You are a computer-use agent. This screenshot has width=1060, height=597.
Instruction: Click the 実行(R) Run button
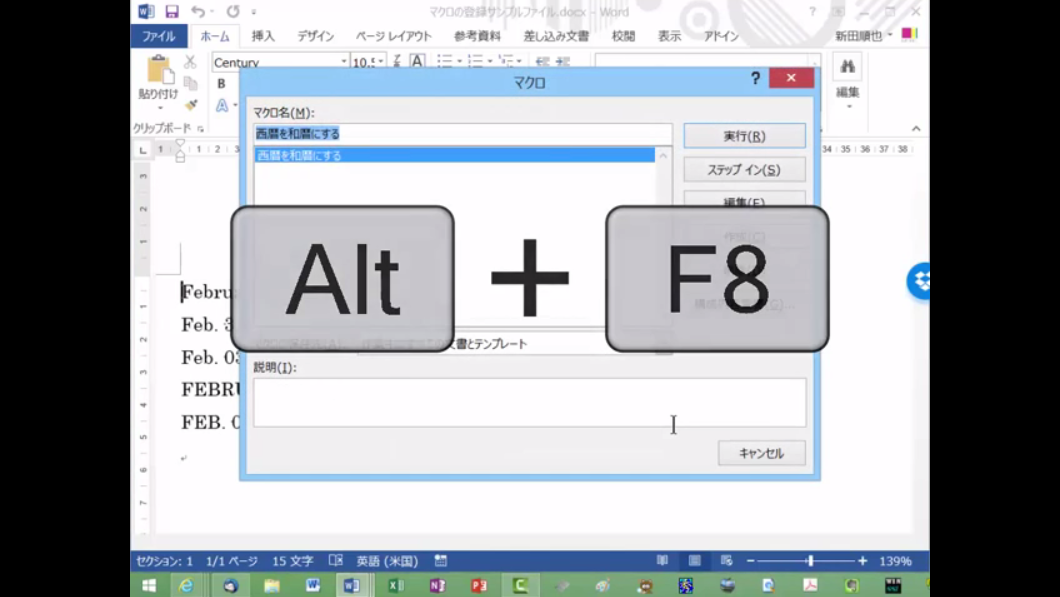pos(744,136)
